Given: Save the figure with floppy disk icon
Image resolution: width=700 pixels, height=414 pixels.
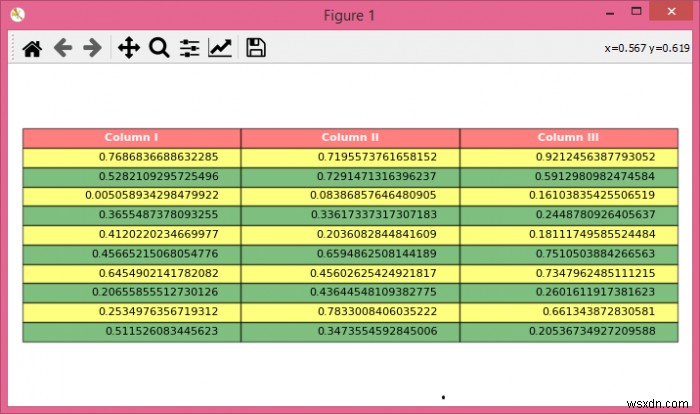Looking at the screenshot, I should 256,48.
